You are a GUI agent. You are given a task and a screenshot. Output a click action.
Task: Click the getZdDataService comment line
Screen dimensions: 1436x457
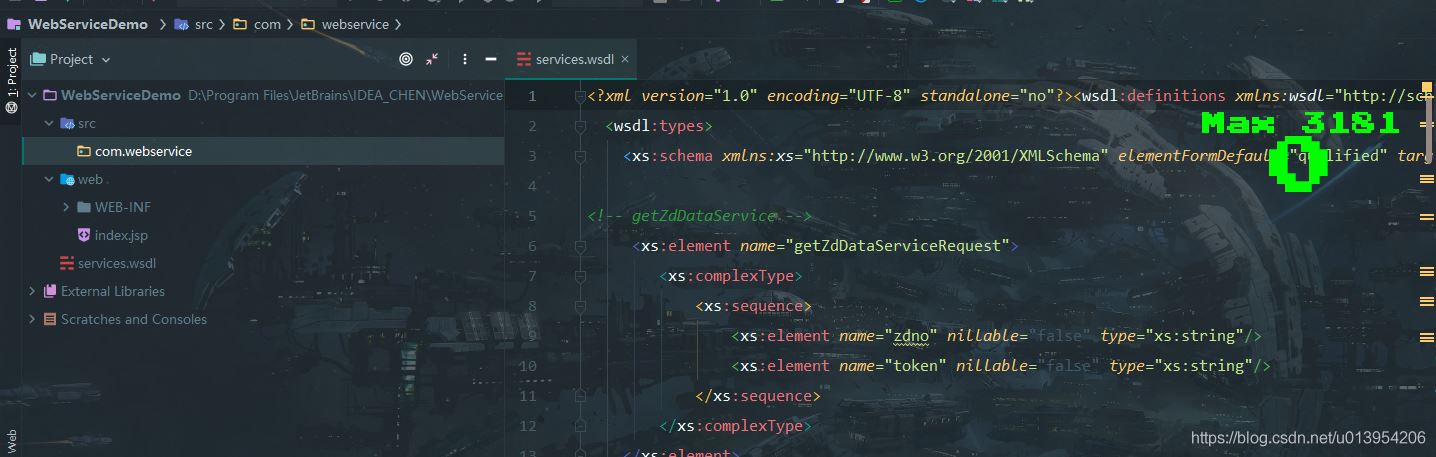click(x=699, y=216)
